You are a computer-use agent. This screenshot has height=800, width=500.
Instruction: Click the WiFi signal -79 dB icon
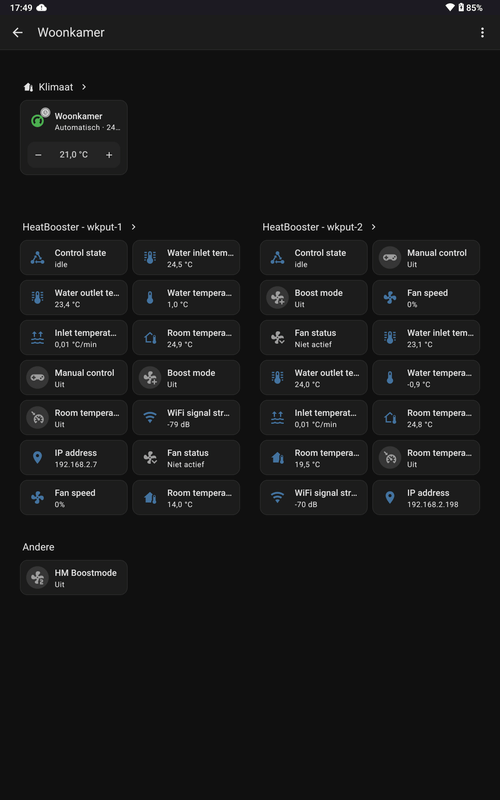coord(150,418)
